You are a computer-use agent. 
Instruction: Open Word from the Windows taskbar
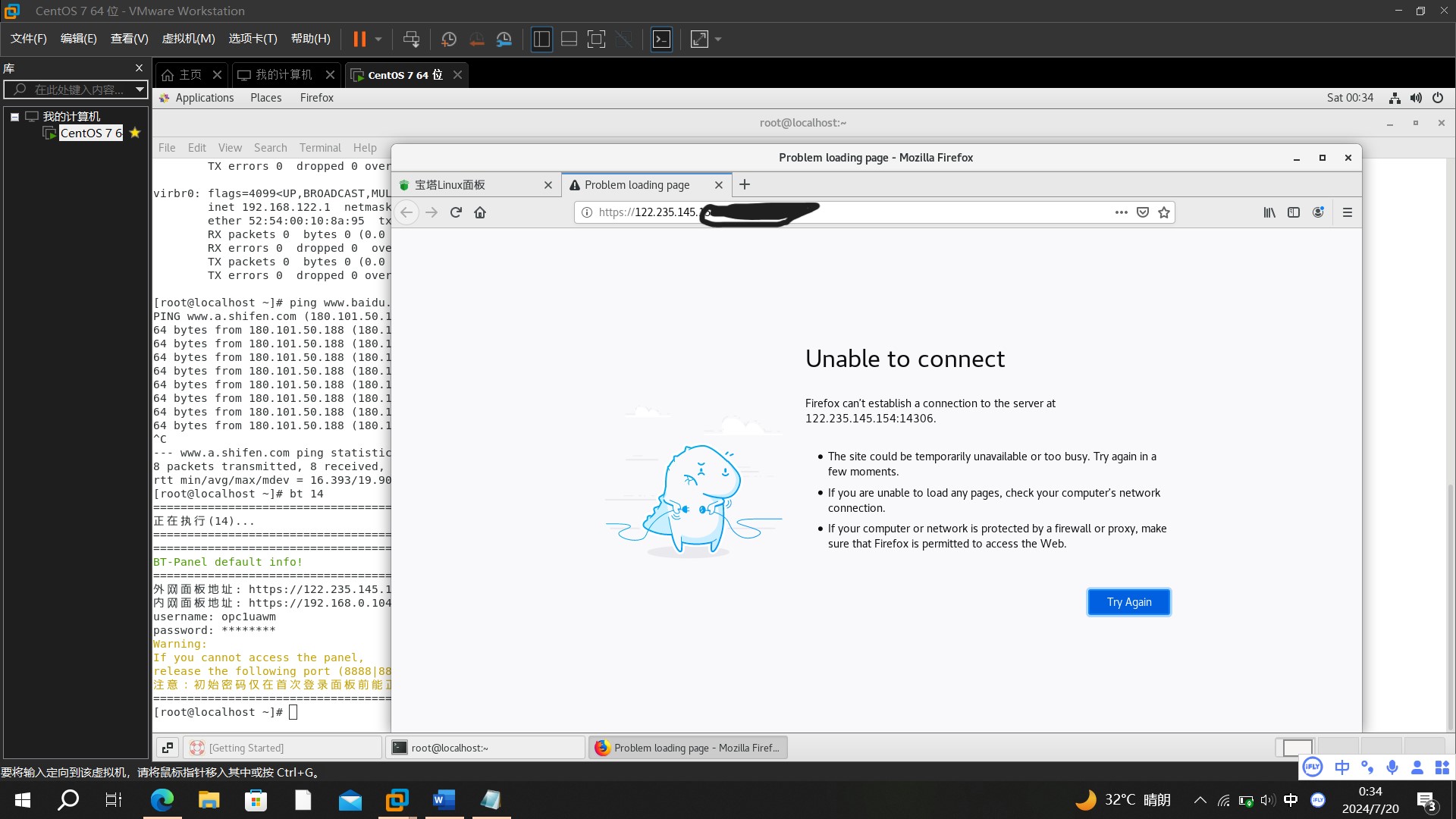click(x=444, y=800)
